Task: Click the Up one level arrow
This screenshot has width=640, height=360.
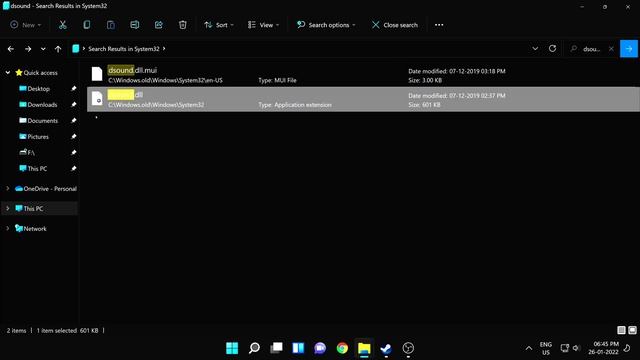Action: tap(58, 49)
